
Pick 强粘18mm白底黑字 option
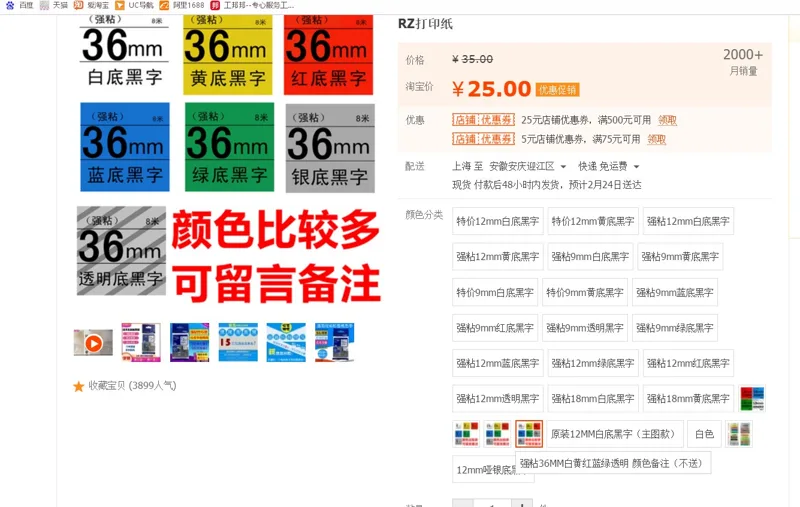click(593, 398)
